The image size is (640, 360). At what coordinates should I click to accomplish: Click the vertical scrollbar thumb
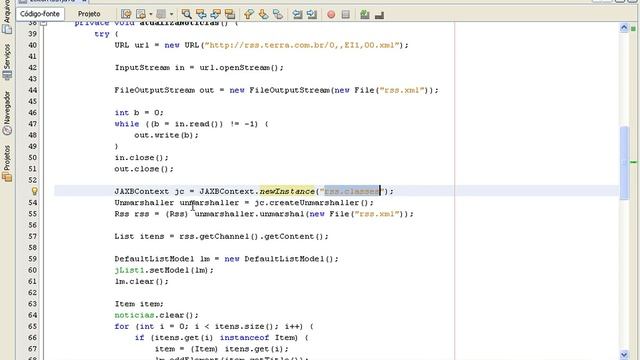pos(624,163)
